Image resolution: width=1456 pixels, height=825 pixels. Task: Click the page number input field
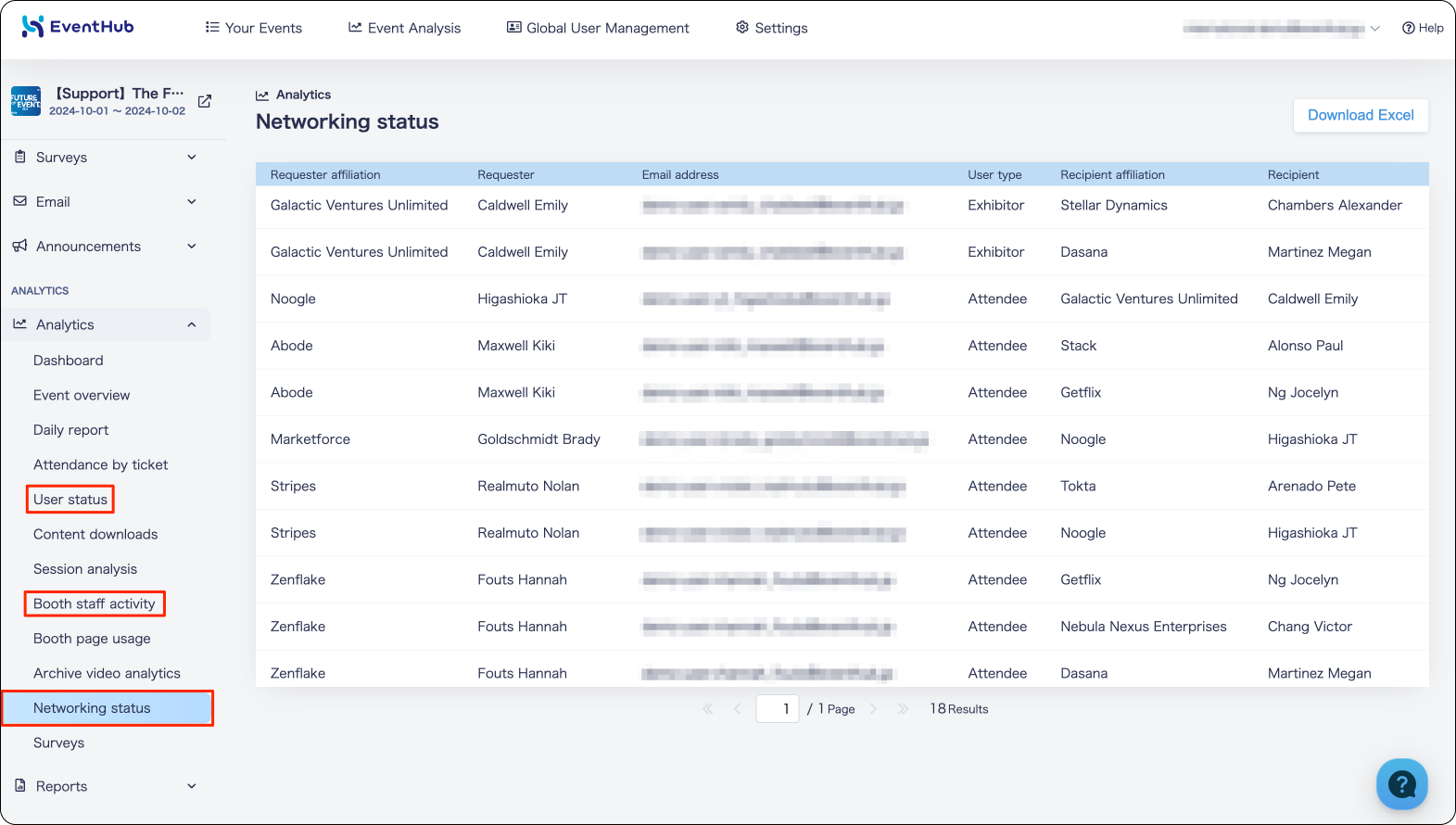pos(778,708)
